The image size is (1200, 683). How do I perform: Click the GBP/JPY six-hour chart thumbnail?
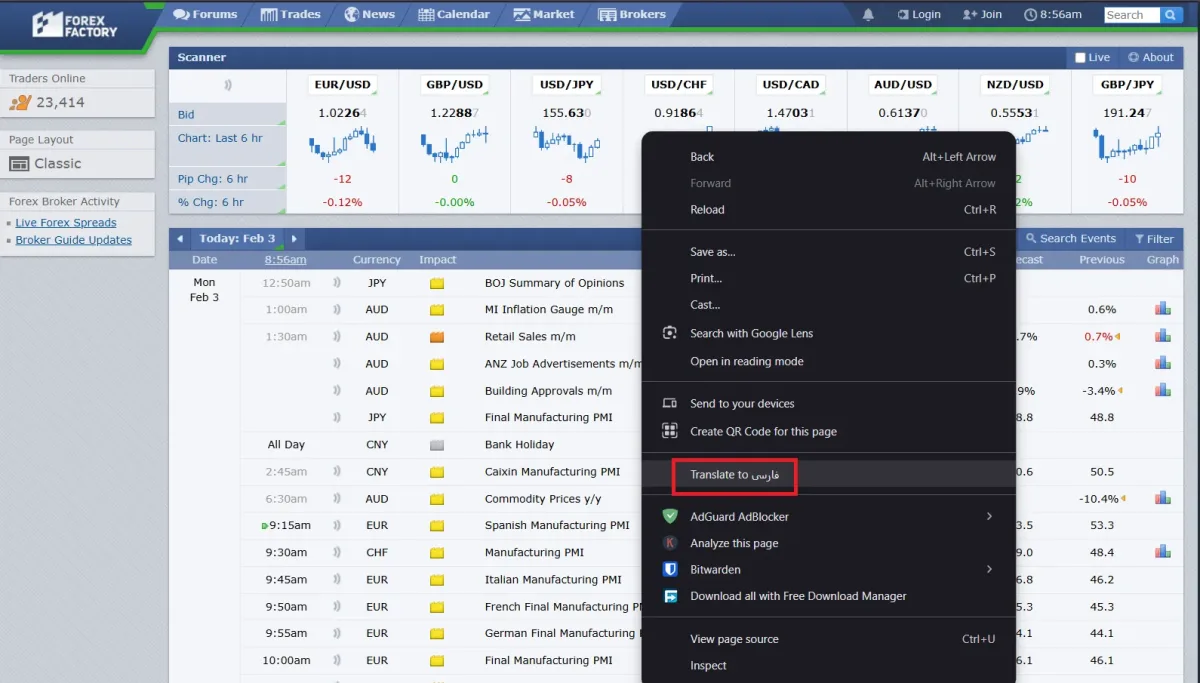1127,144
